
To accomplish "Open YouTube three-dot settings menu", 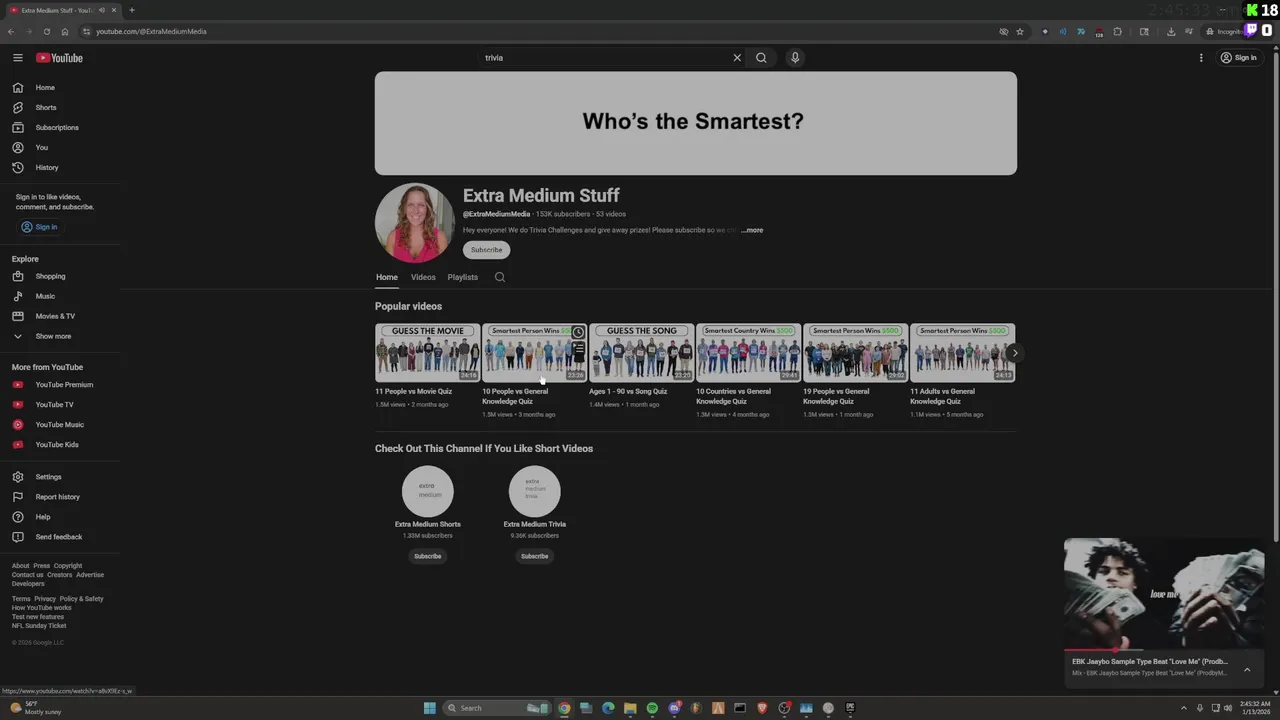I will (1201, 58).
